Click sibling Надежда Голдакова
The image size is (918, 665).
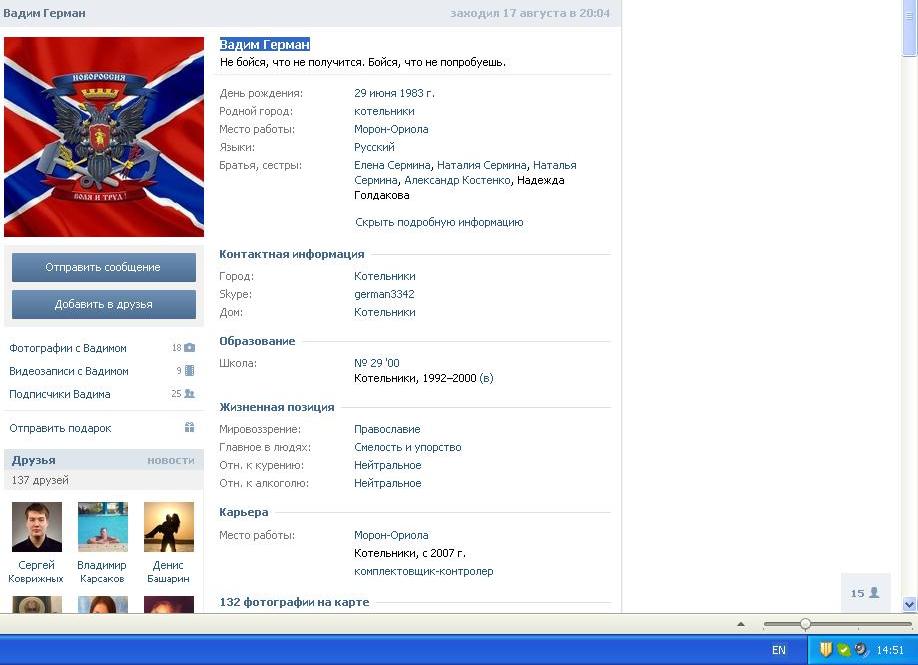click(459, 188)
